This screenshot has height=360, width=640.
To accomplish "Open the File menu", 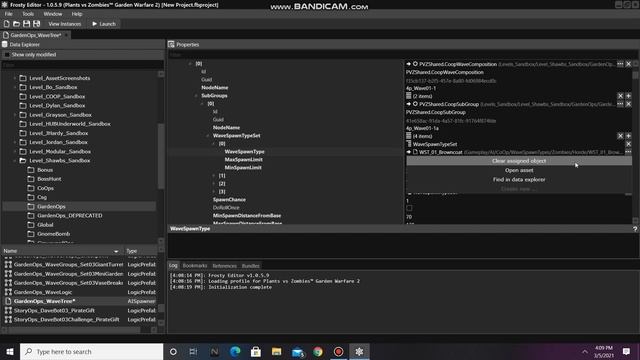I will coord(9,14).
